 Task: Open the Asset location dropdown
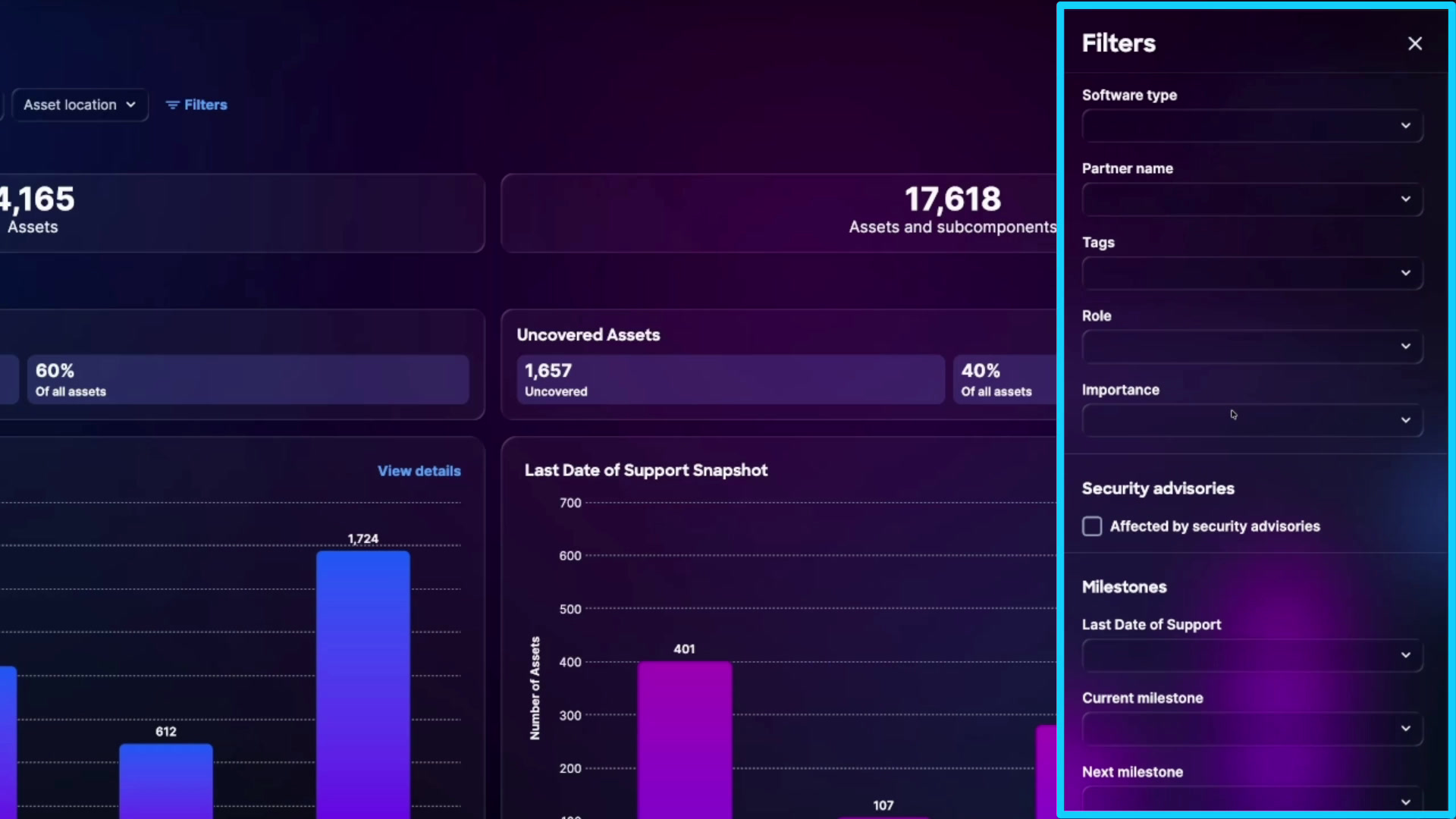coord(80,105)
